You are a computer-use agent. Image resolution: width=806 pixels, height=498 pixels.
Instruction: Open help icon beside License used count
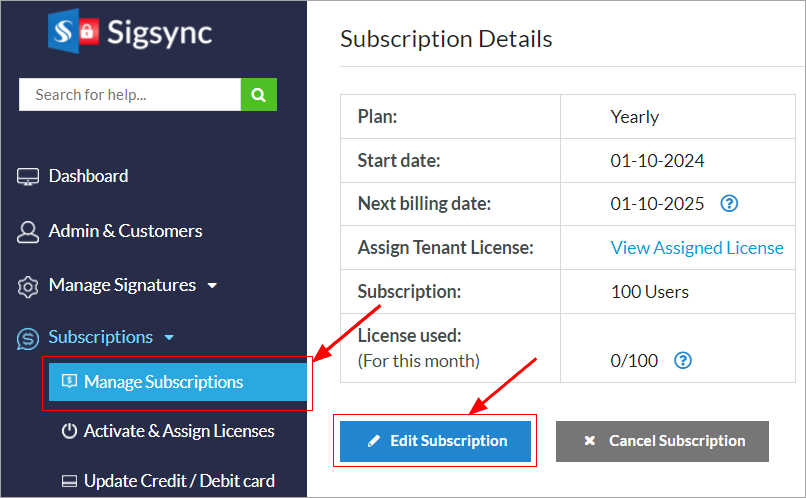click(683, 361)
